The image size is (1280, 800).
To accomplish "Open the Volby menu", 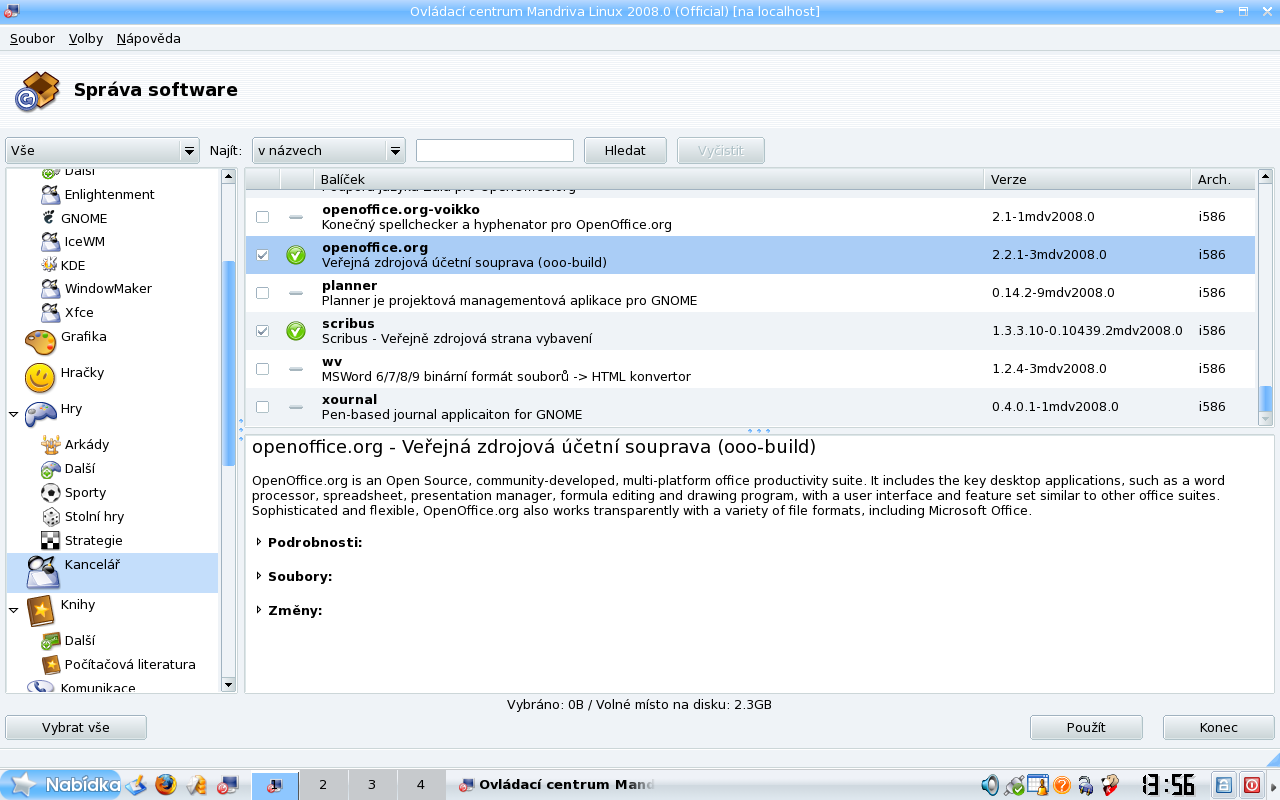I will click(x=86, y=38).
